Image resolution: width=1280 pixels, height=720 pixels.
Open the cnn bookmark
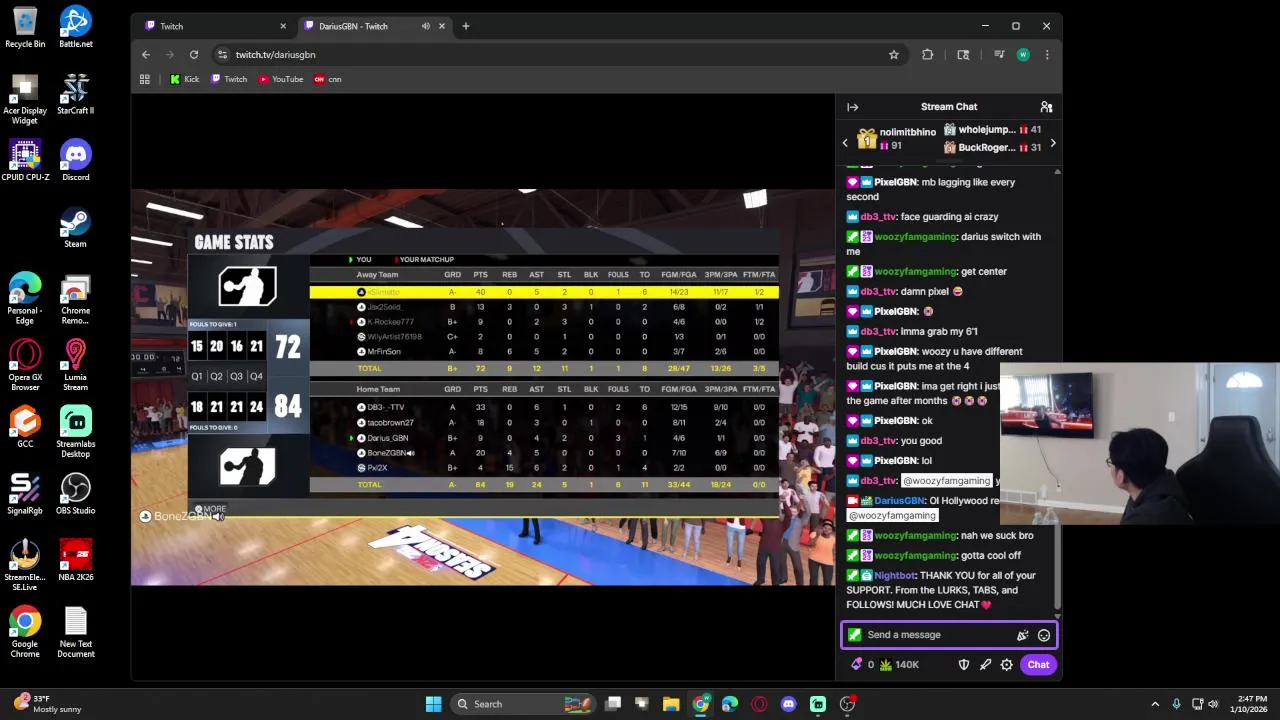(x=328, y=79)
